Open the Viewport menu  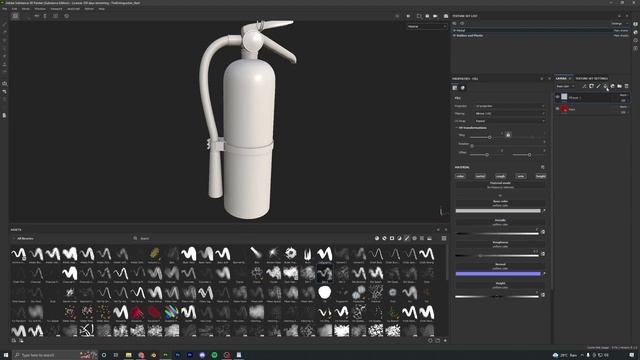[56, 9]
